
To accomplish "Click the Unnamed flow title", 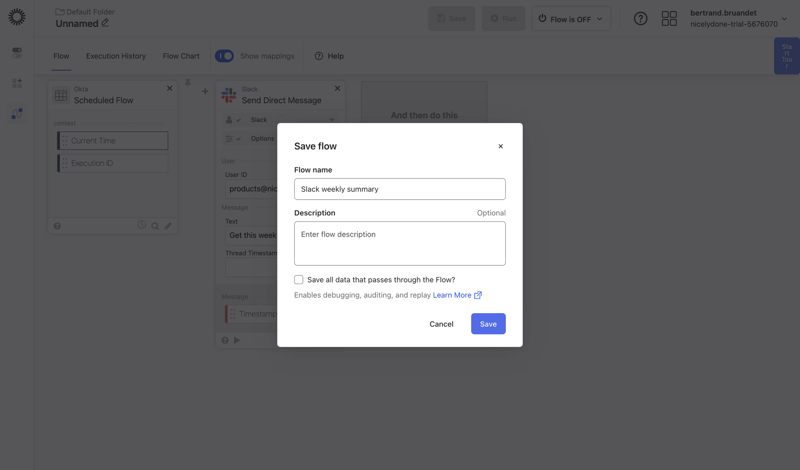I will 77,23.
